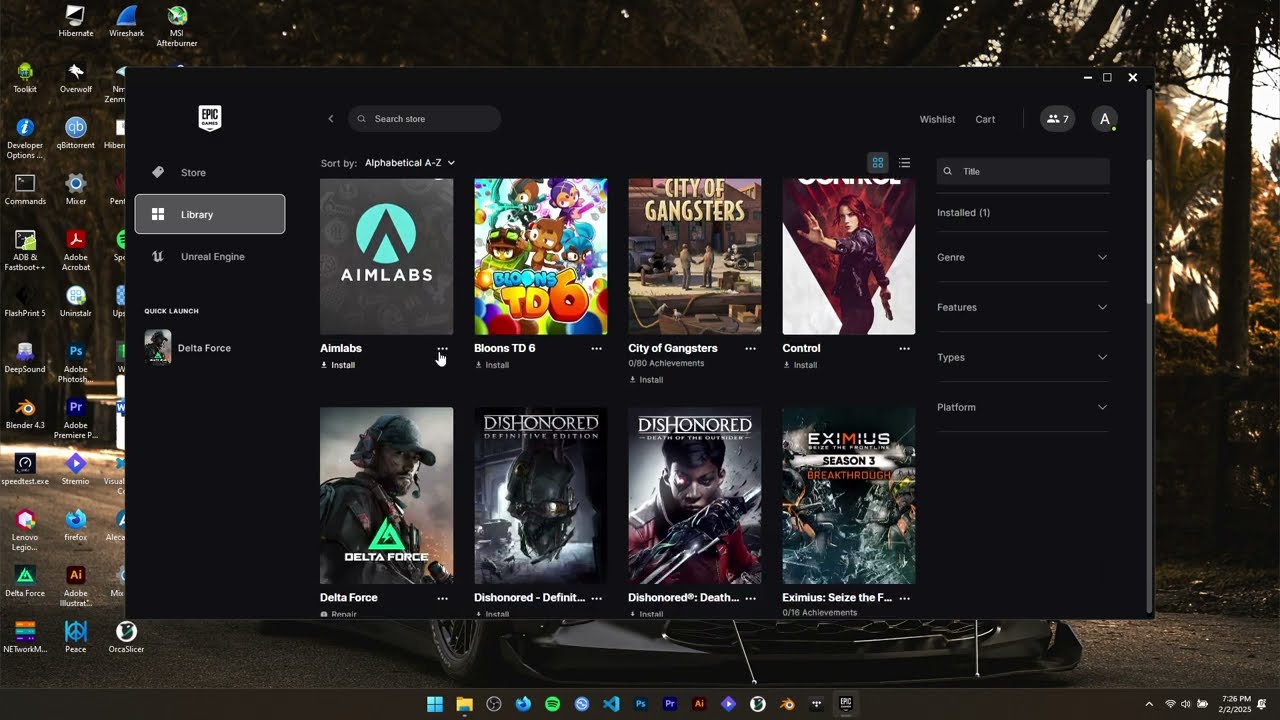Open Adobe Acrobat desktop shortcut
This screenshot has width=1280, height=720.
click(x=76, y=251)
